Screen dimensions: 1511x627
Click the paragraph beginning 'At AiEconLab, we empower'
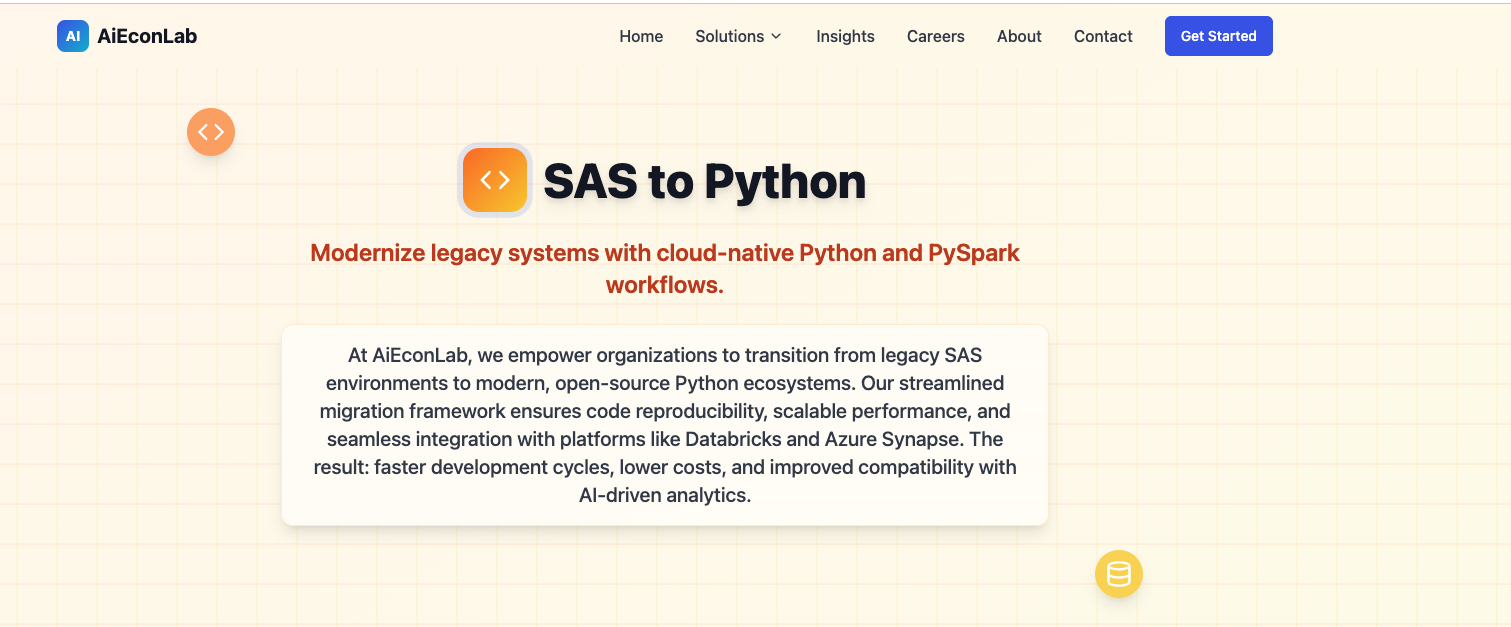(665, 425)
